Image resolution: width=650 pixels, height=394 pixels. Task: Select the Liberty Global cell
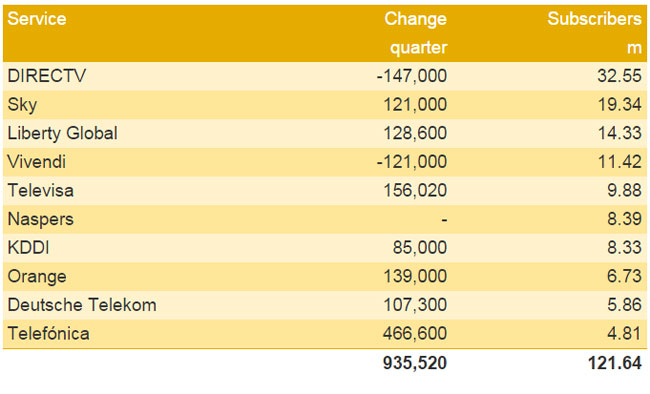63,133
